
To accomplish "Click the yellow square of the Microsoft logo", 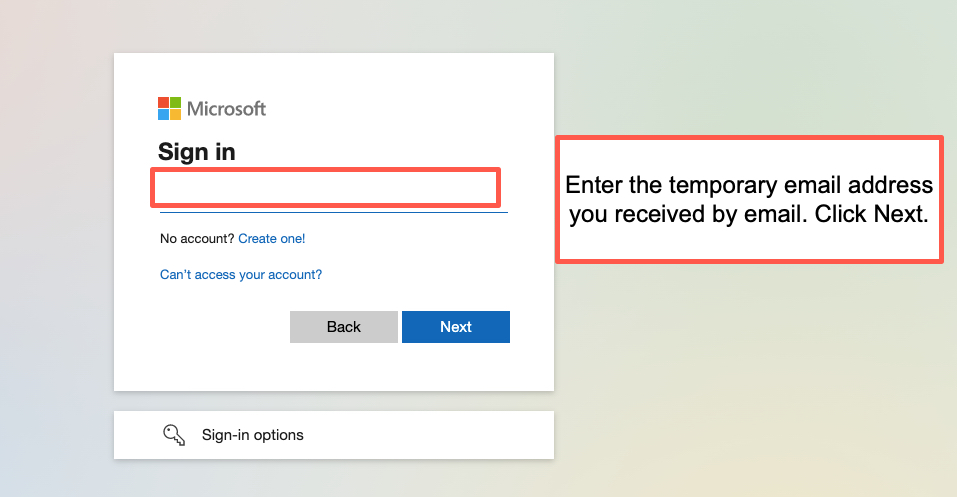I will (176, 114).
